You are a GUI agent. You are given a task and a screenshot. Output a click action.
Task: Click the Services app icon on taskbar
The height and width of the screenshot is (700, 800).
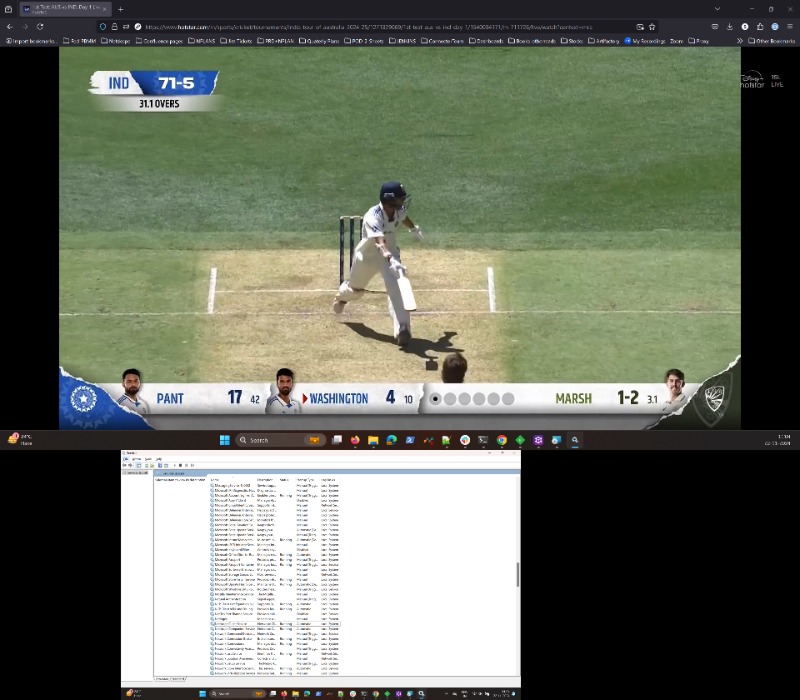[575, 440]
